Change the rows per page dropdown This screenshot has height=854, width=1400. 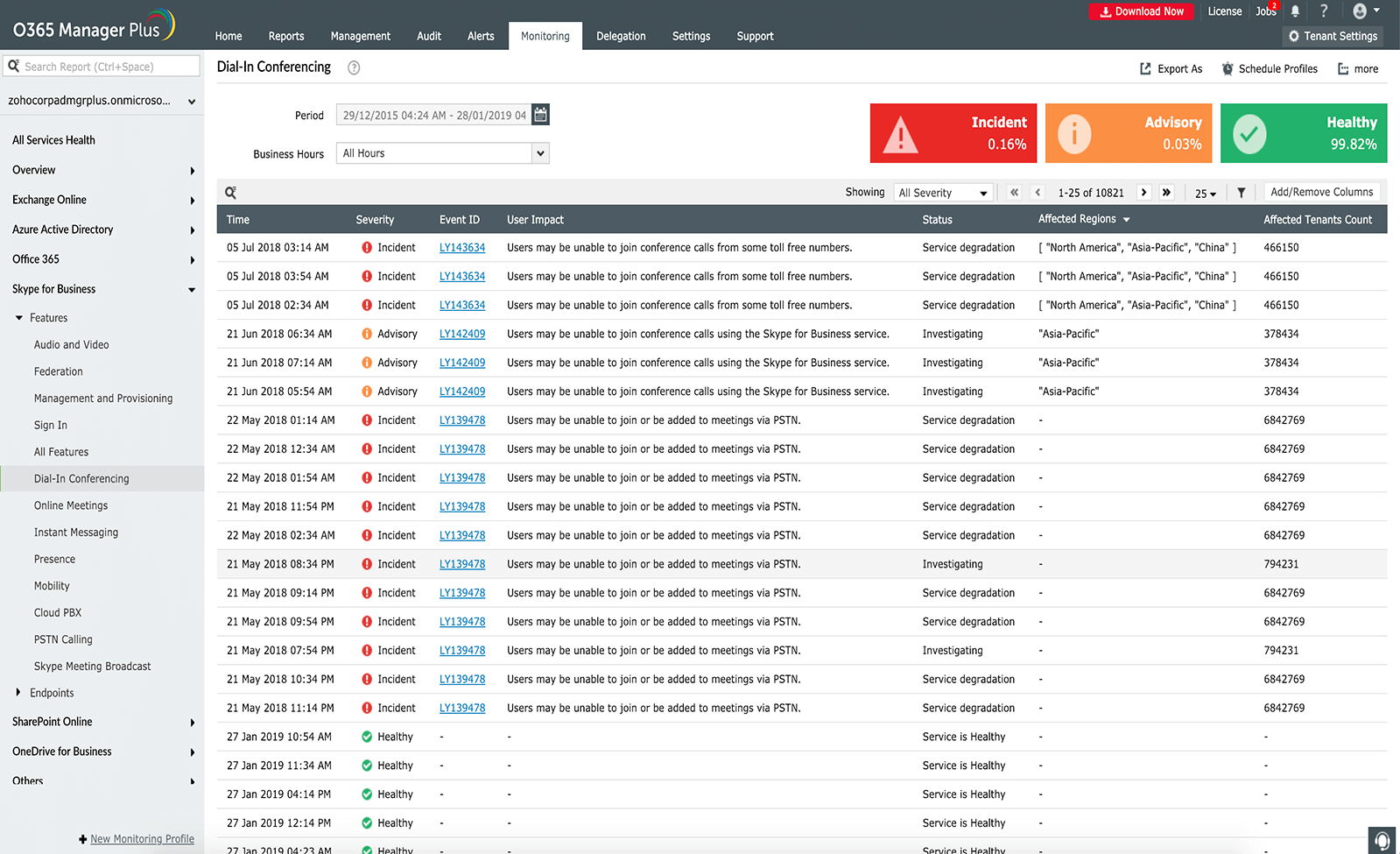pyautogui.click(x=1206, y=194)
